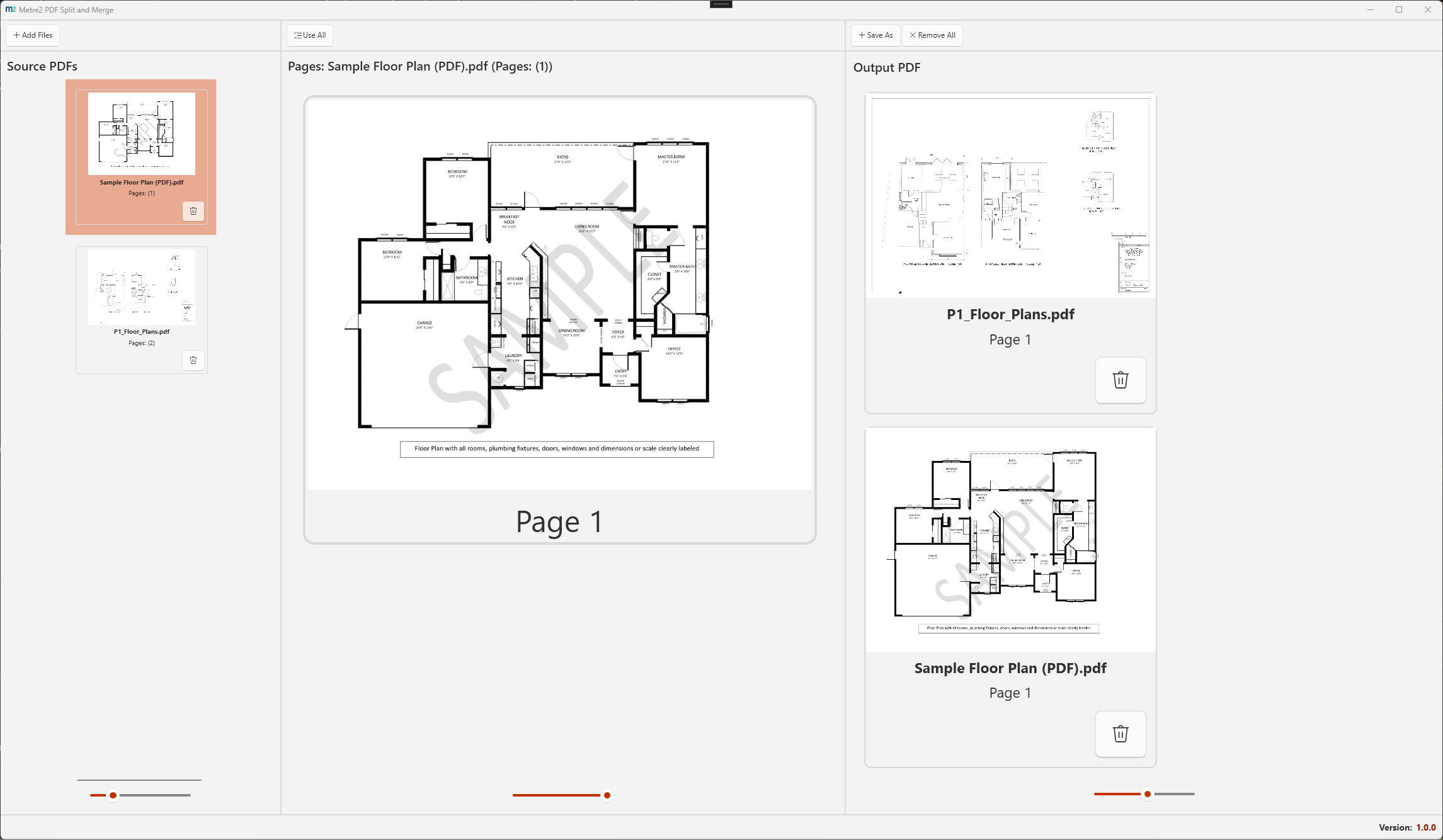Click the Source PDFs horizontal scrollbar

pyautogui.click(x=139, y=780)
